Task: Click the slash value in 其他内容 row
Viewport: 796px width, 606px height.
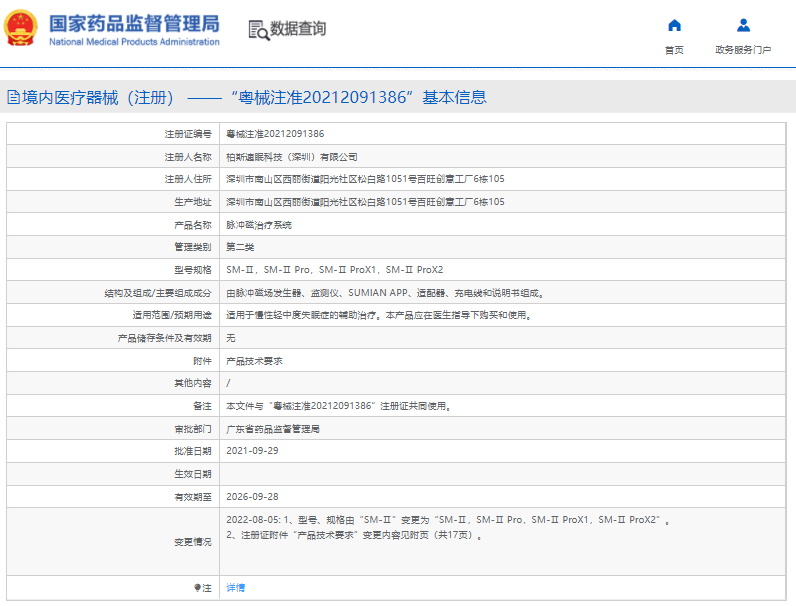Action: tap(228, 383)
